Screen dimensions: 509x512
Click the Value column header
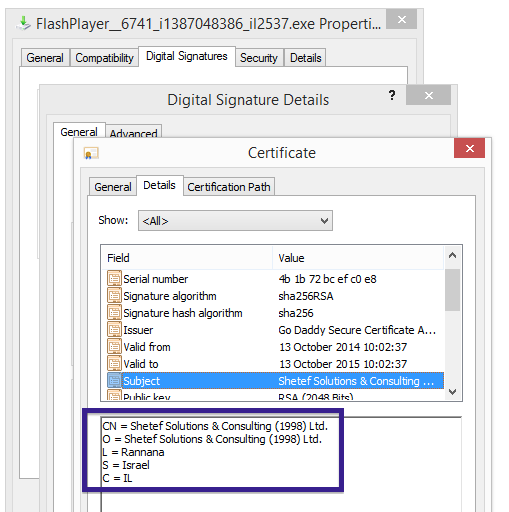358,258
